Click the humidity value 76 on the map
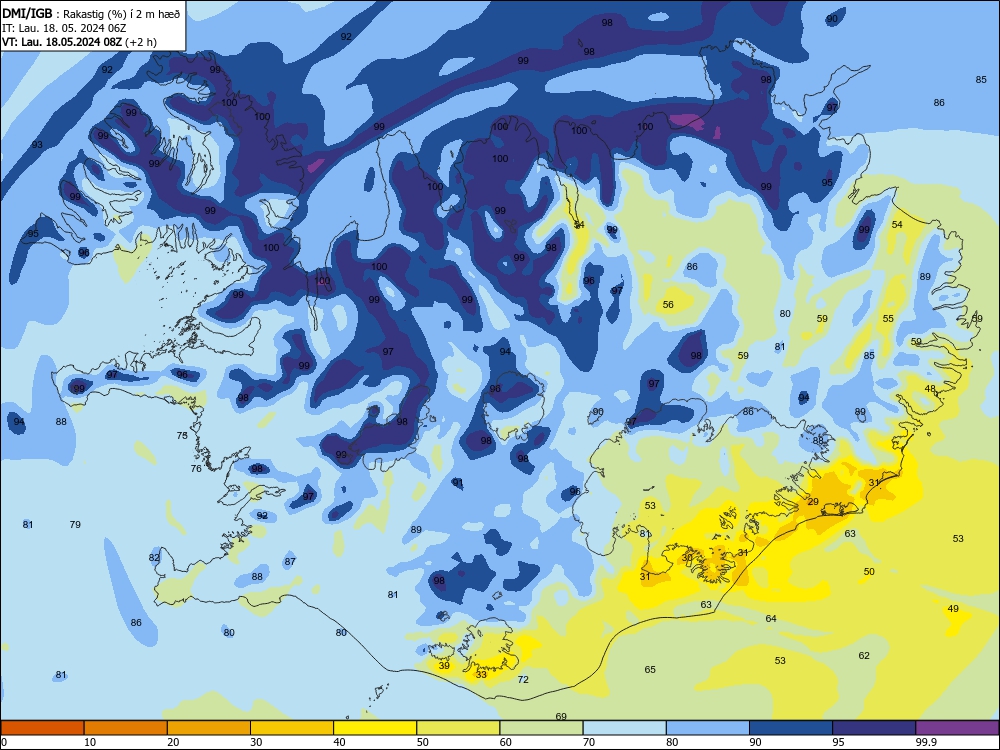Viewport: 1000px width, 750px height. pyautogui.click(x=196, y=468)
